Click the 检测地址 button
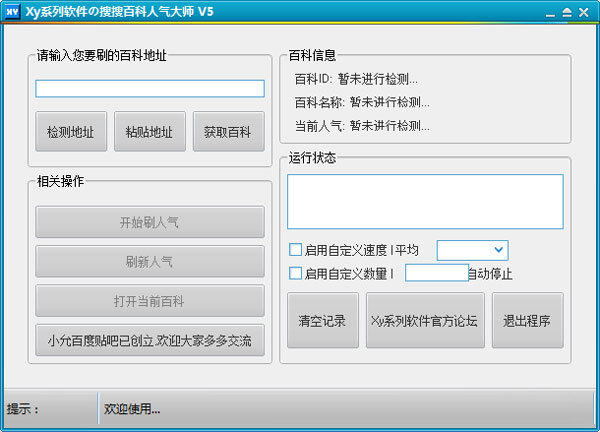Image resolution: width=600 pixels, height=432 pixels. pos(71,132)
